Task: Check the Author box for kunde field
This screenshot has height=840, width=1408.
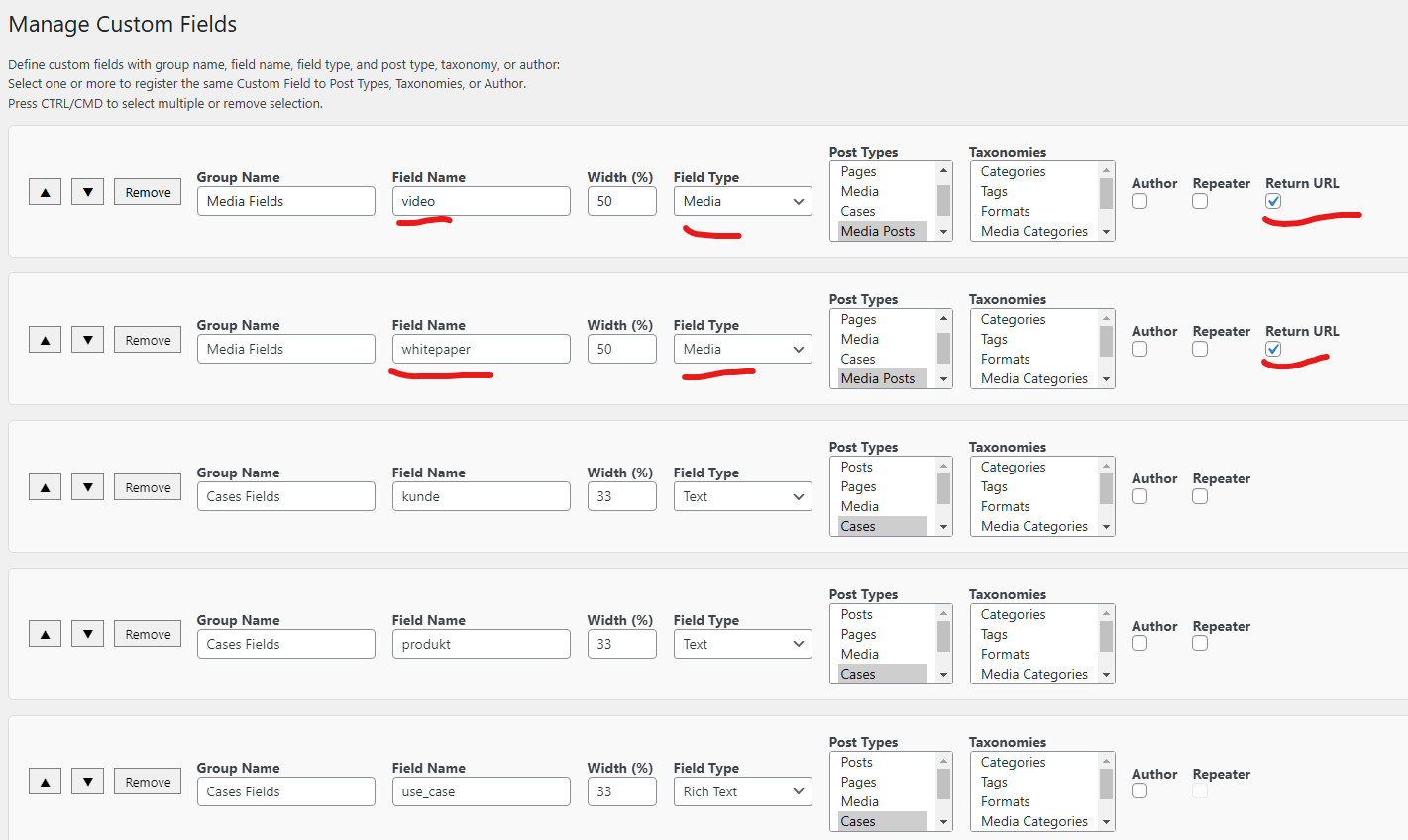Action: tap(1139, 496)
